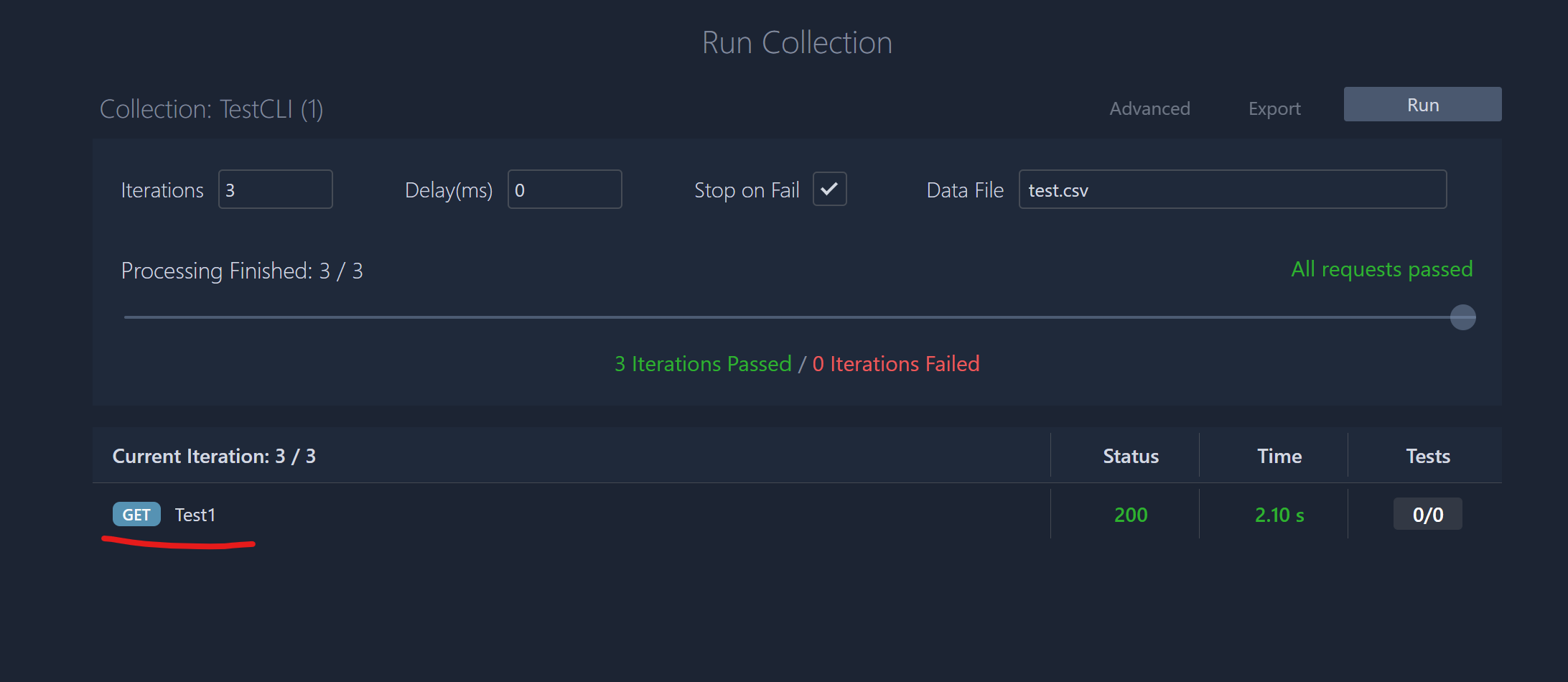Viewport: 1568px width, 682px height.
Task: Click the Data File field showing test.csv
Action: [x=1232, y=190]
